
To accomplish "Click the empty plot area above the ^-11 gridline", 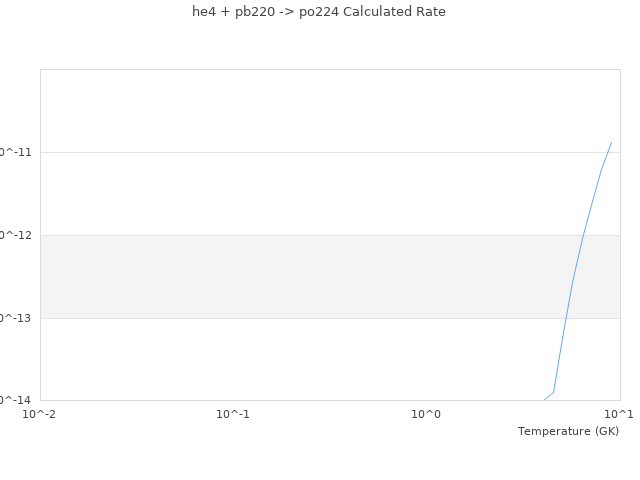I will pyautogui.click(x=300, y=110).
